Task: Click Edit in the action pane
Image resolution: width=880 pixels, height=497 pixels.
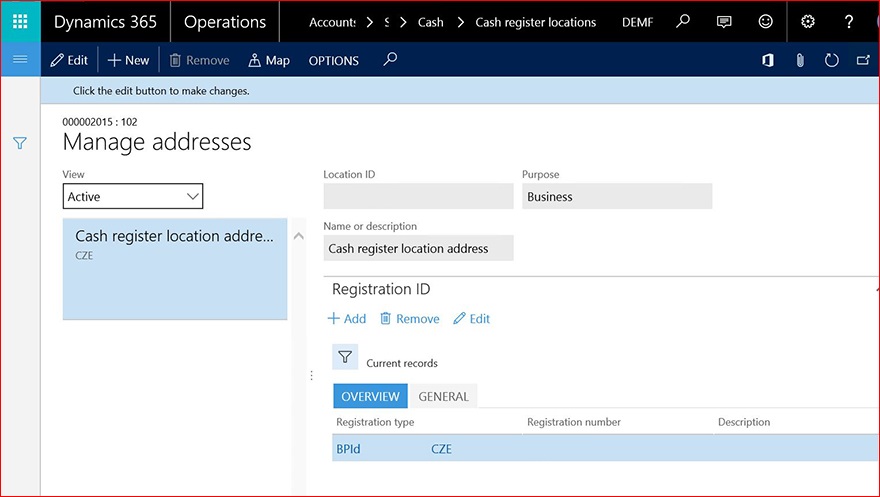Action: coord(69,60)
